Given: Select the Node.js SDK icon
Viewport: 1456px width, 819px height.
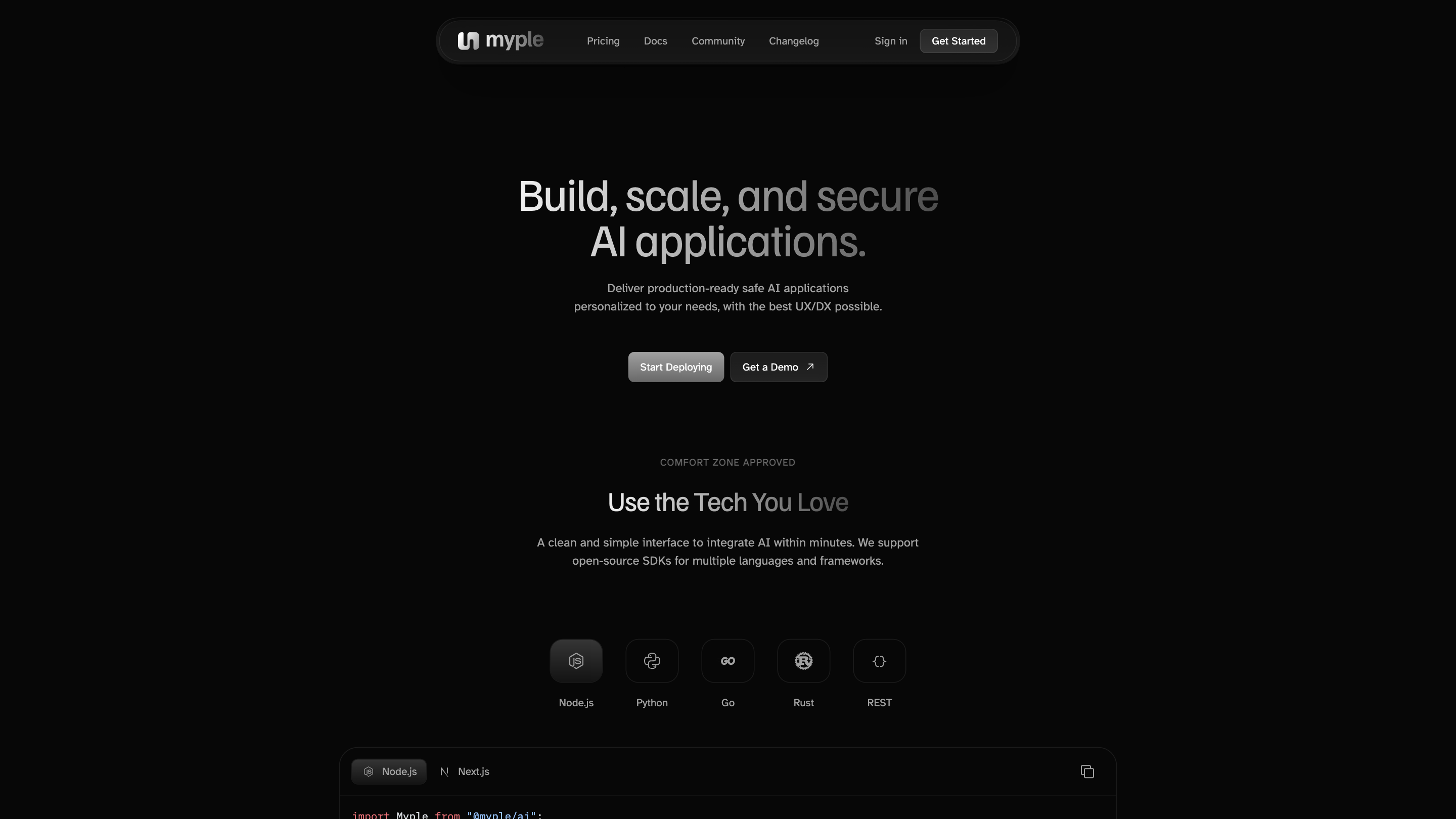Looking at the screenshot, I should (576, 661).
